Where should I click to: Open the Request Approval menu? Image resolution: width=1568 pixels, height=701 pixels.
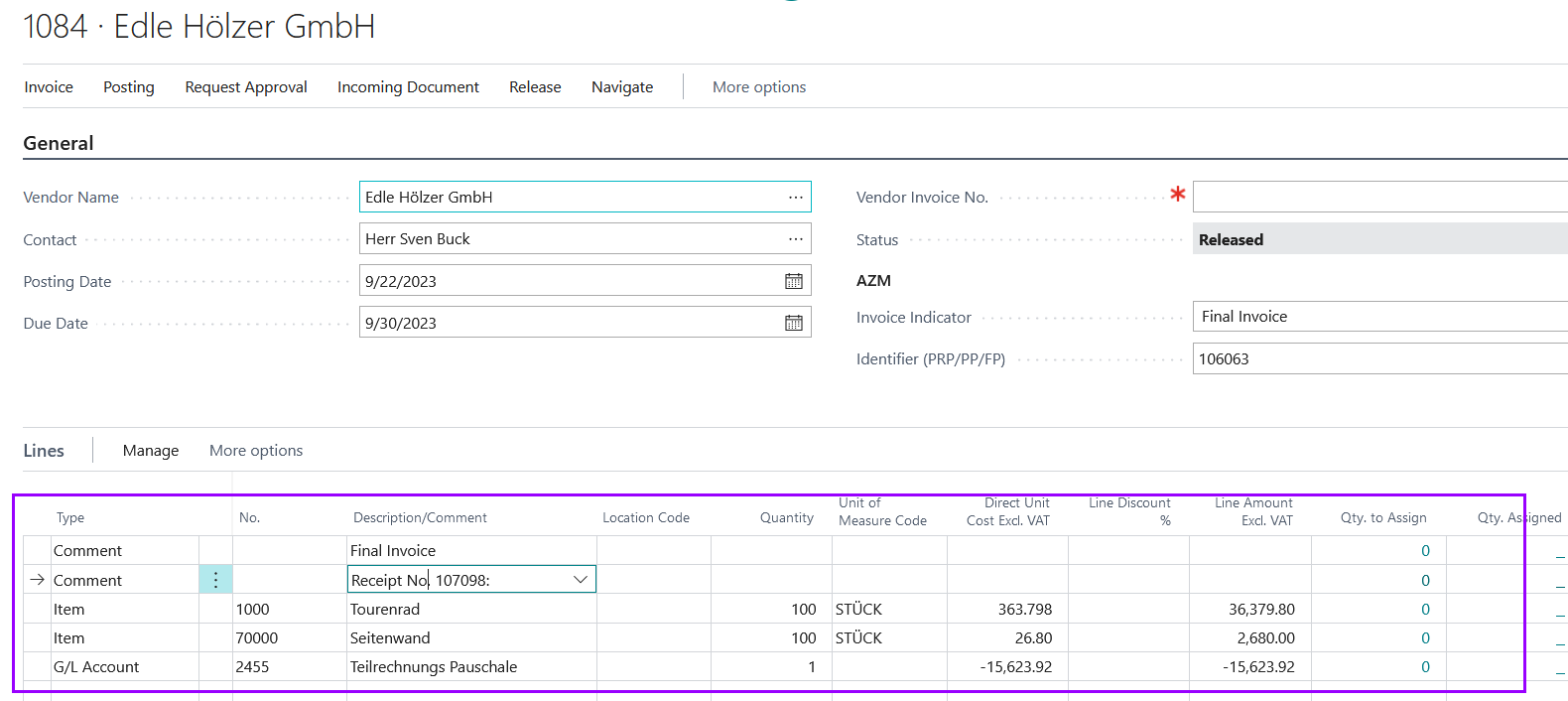point(246,87)
